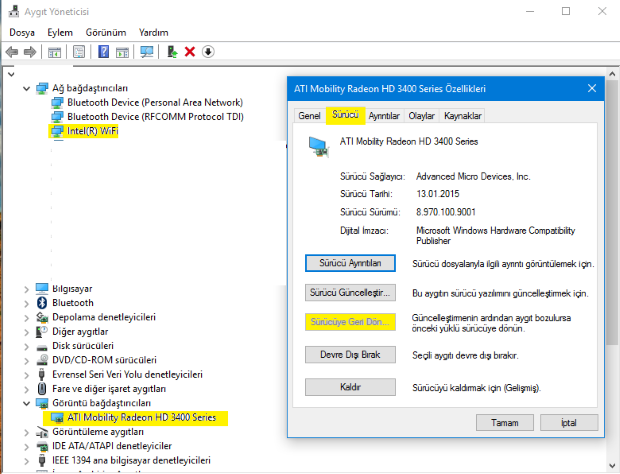Click the Disk sürücüleri drive icon
Screen dimensions: 620x474
click(42, 347)
